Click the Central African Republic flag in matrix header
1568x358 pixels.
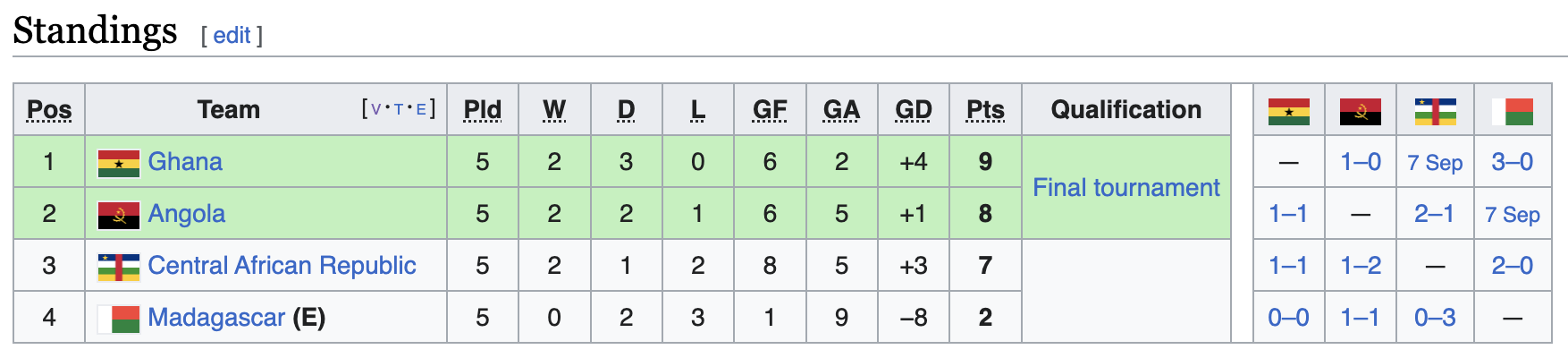pyautogui.click(x=1435, y=111)
